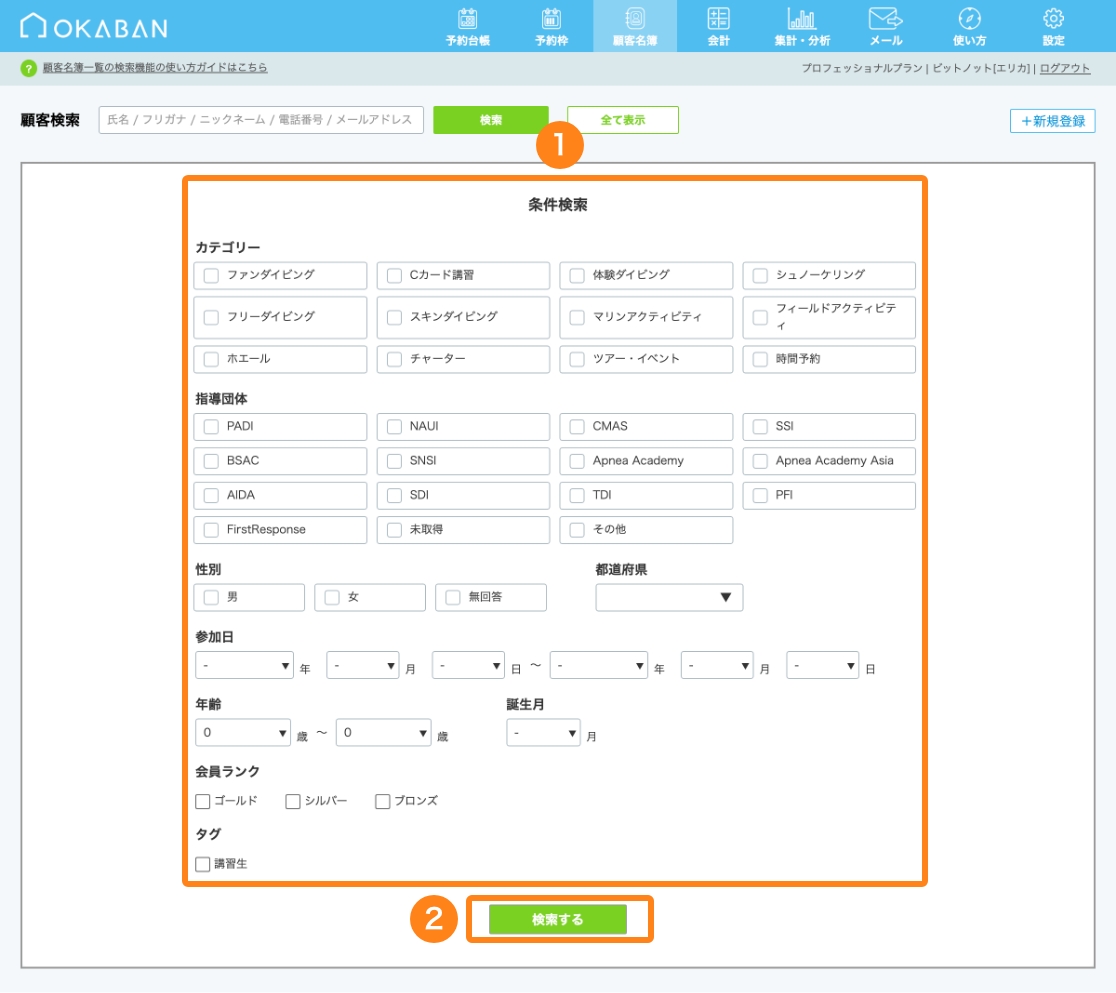Check the フィールドアクティビティ category box
The width and height of the screenshot is (1116, 993).
pyautogui.click(x=760, y=317)
